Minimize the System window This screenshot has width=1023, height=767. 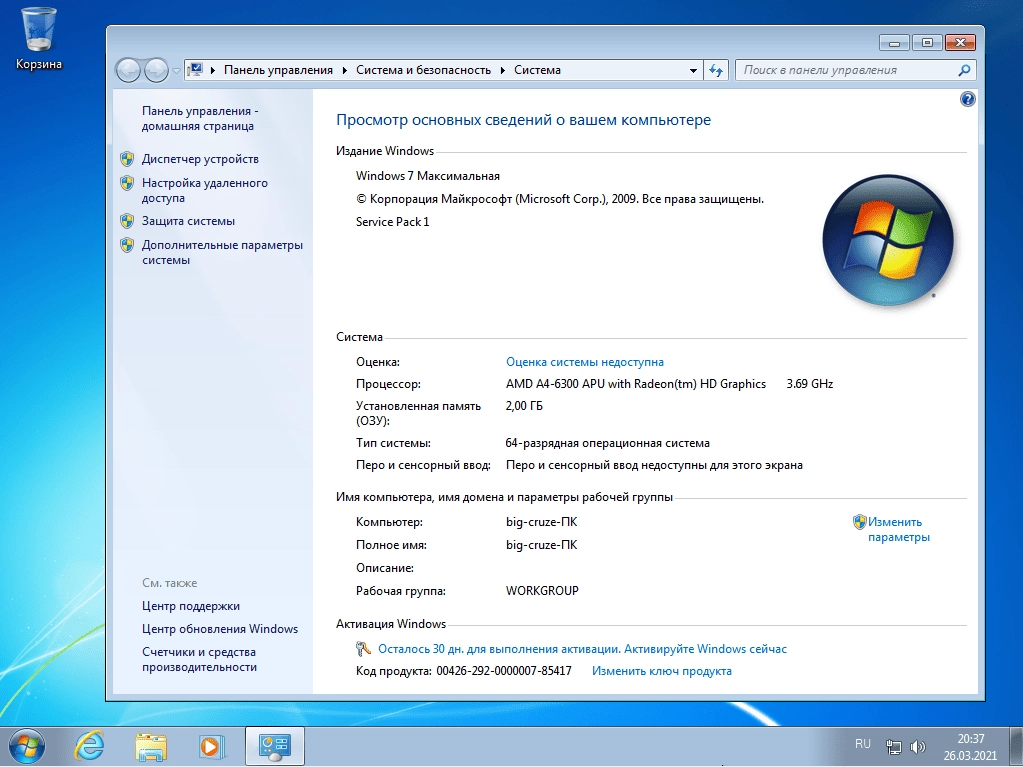[x=894, y=43]
